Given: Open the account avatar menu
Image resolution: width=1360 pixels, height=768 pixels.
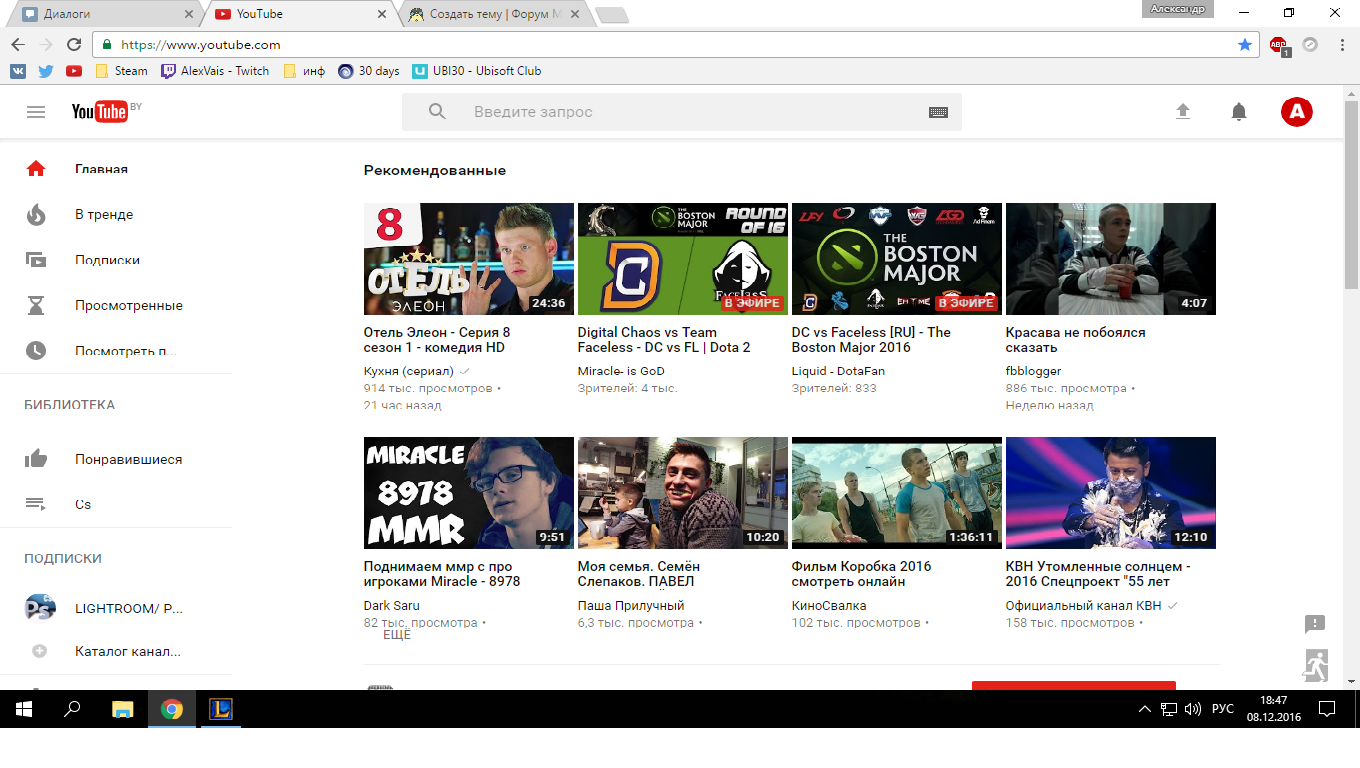Looking at the screenshot, I should click(x=1297, y=112).
